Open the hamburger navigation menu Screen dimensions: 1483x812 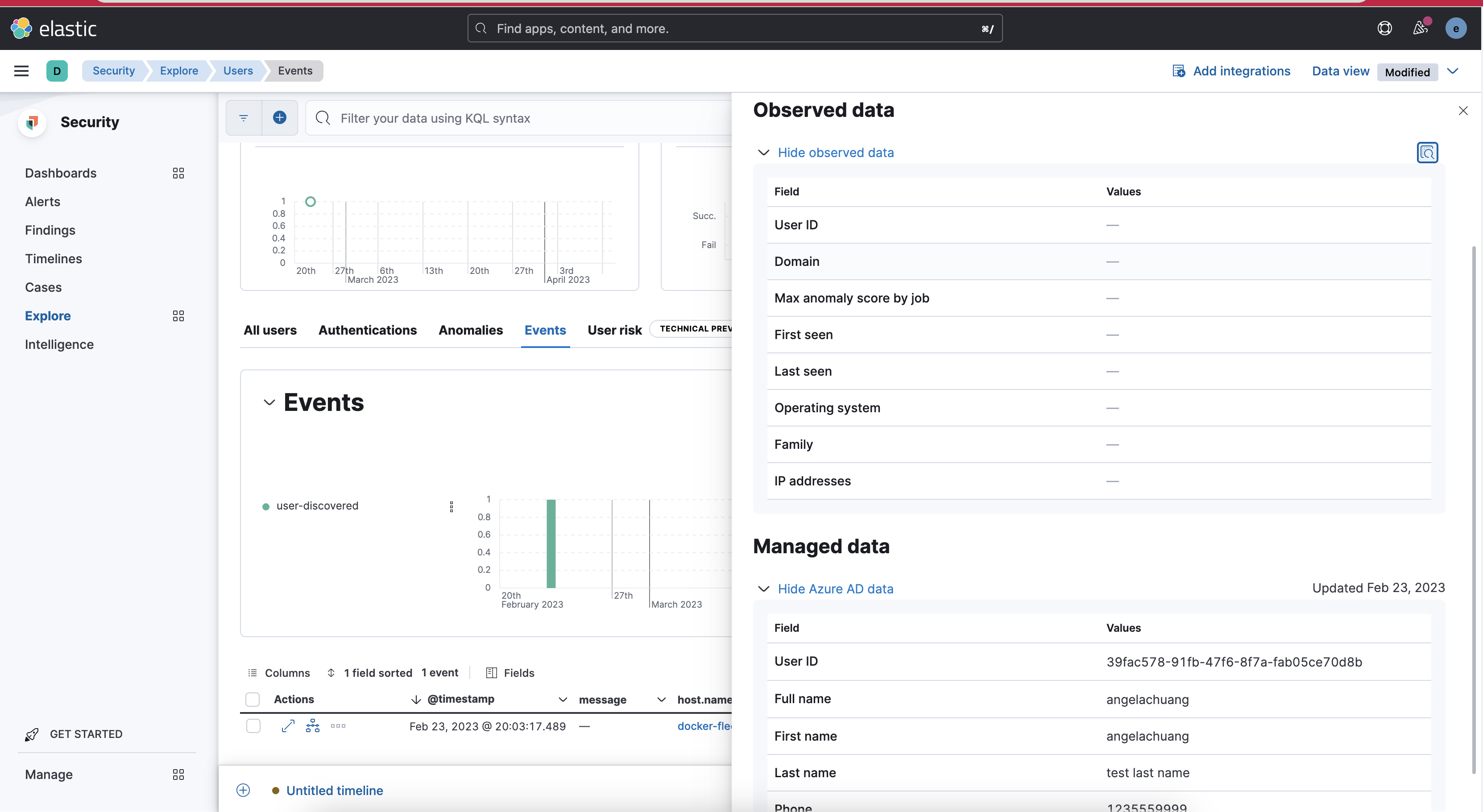[21, 71]
